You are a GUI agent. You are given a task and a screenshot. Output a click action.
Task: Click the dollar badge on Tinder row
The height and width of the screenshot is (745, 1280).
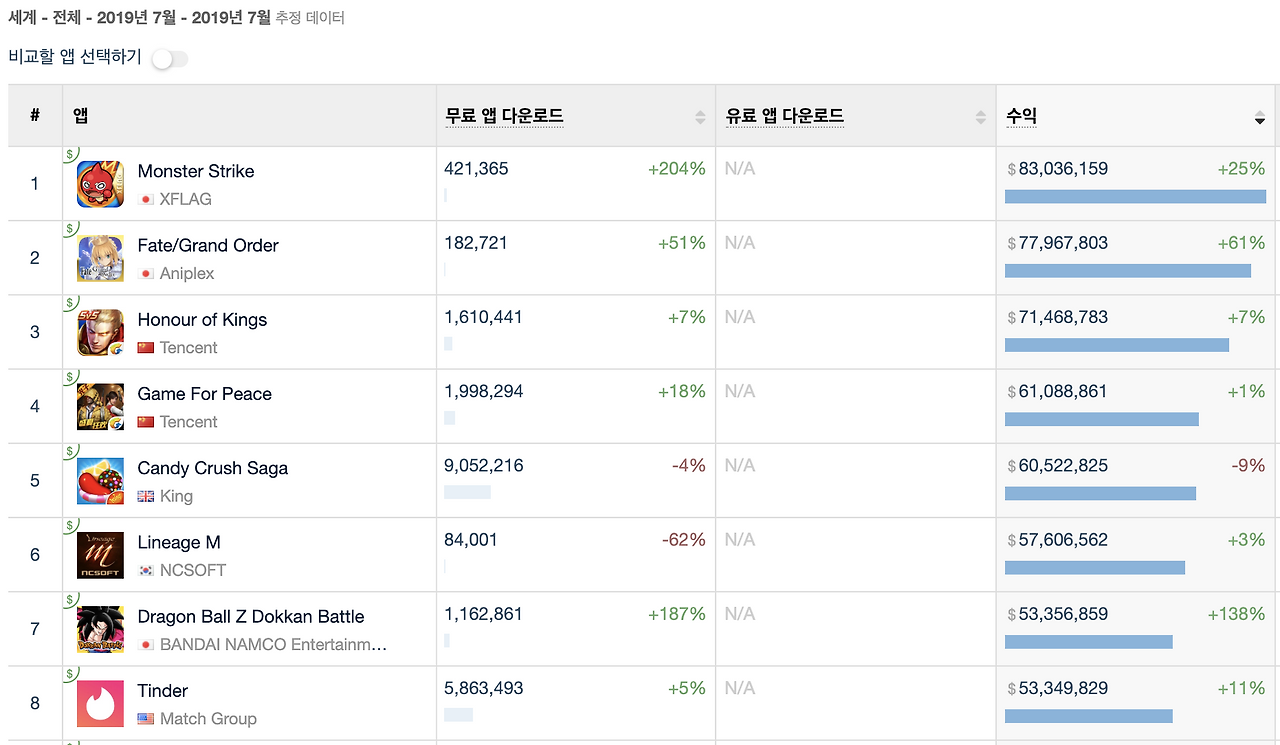click(70, 673)
